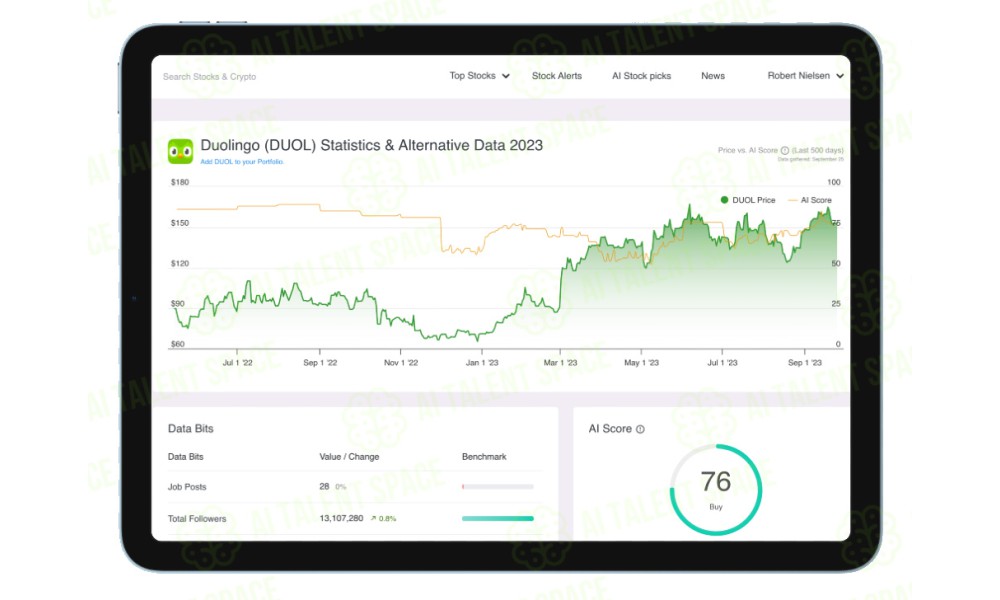Screen dimensions: 1000x600
Task: Click the Duolingo owl logo icon
Action: click(x=180, y=152)
